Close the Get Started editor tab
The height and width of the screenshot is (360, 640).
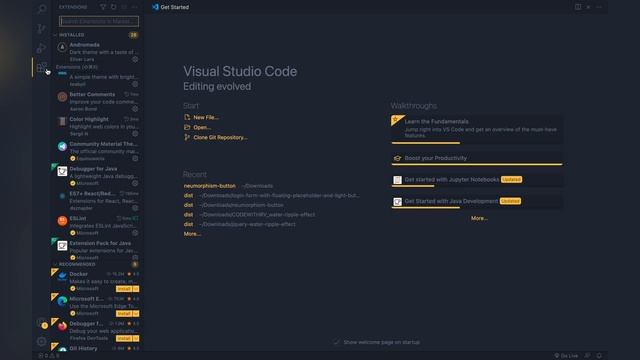(588, 7)
